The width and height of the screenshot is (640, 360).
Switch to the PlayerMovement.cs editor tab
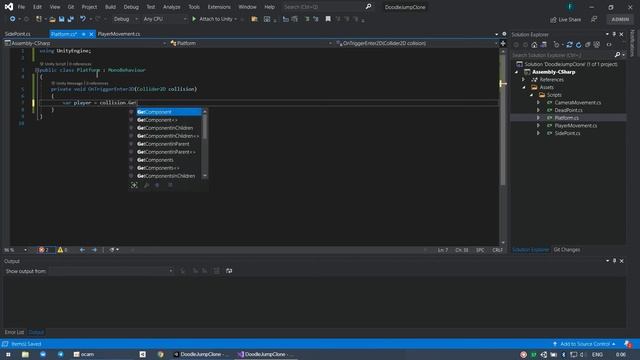coord(119,34)
